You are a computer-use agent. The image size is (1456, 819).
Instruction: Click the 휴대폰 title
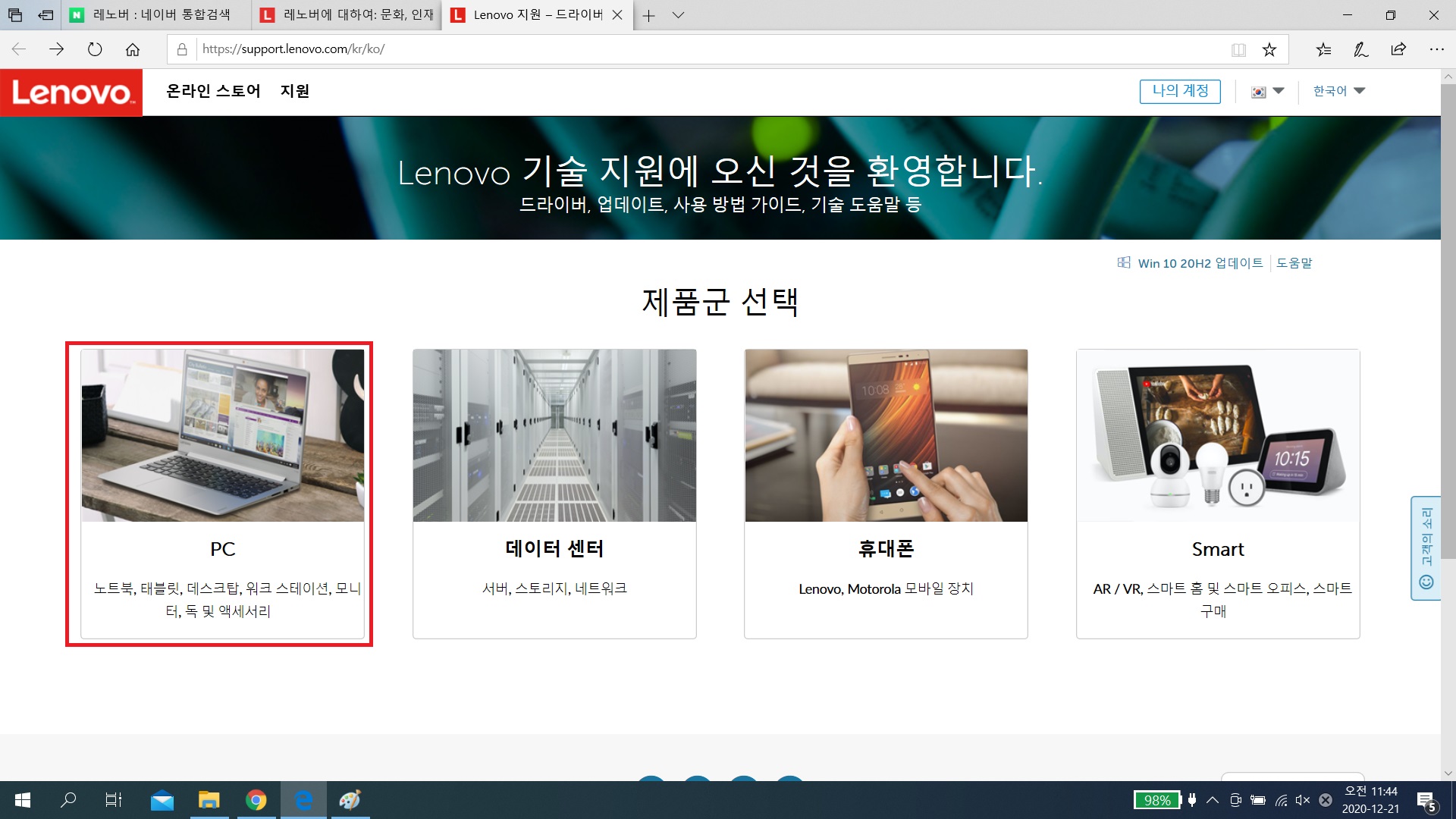point(886,548)
